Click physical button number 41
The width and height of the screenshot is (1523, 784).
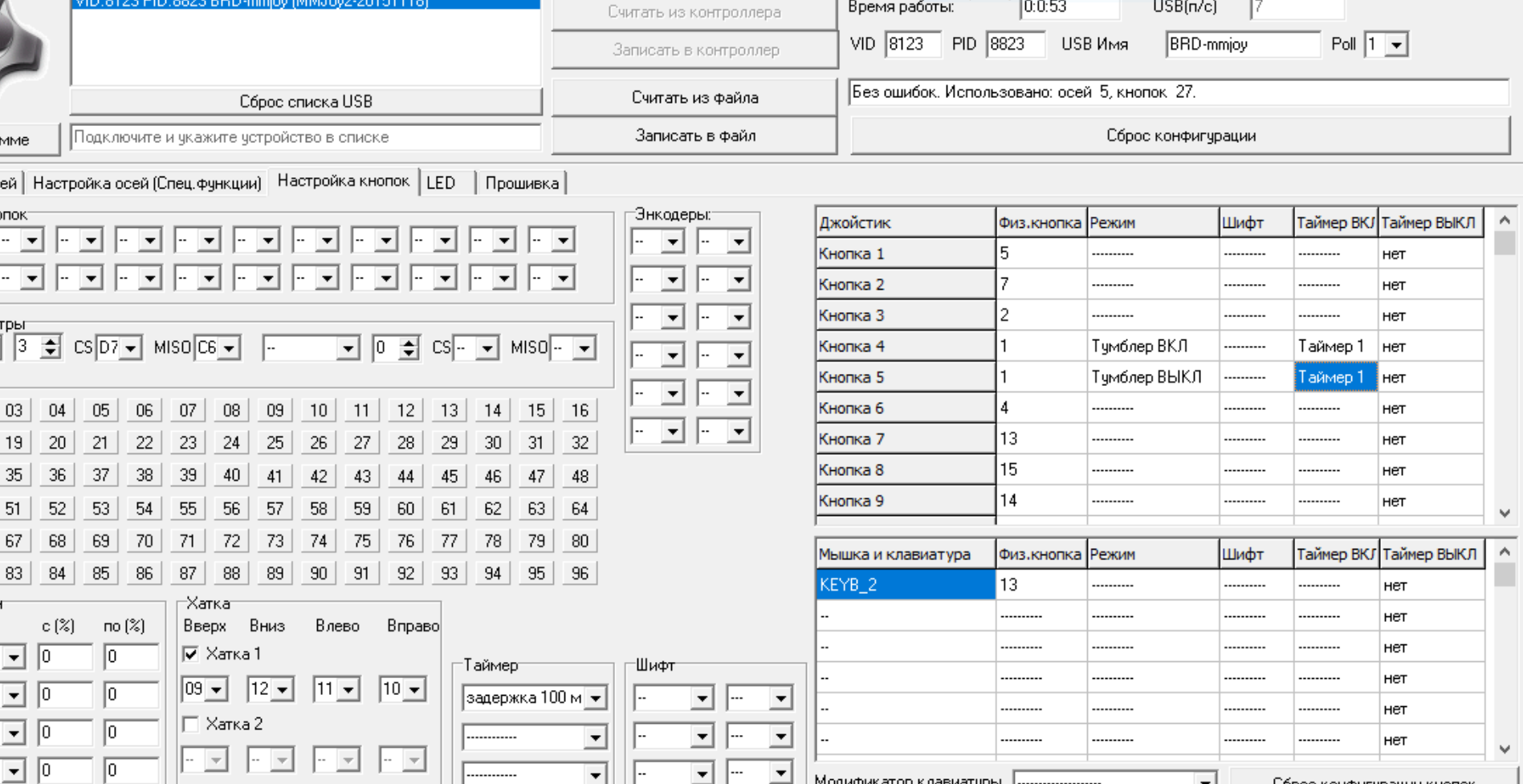275,476
